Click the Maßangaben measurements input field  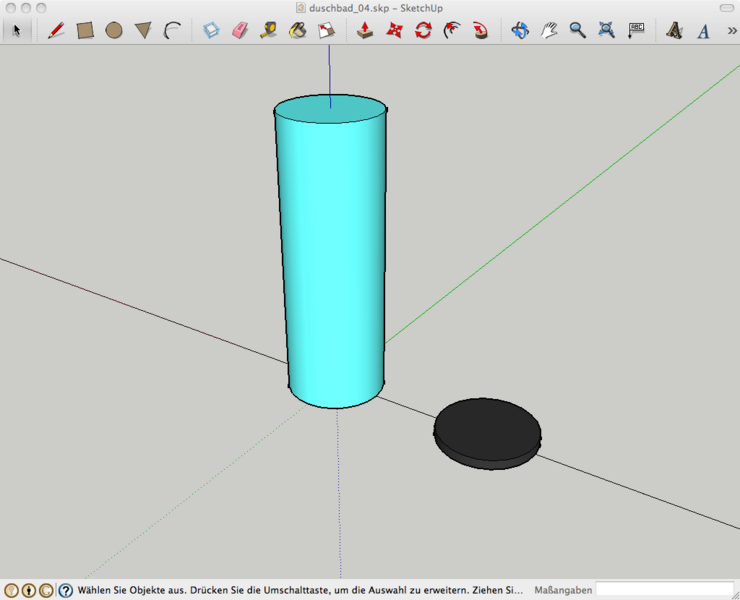point(664,590)
